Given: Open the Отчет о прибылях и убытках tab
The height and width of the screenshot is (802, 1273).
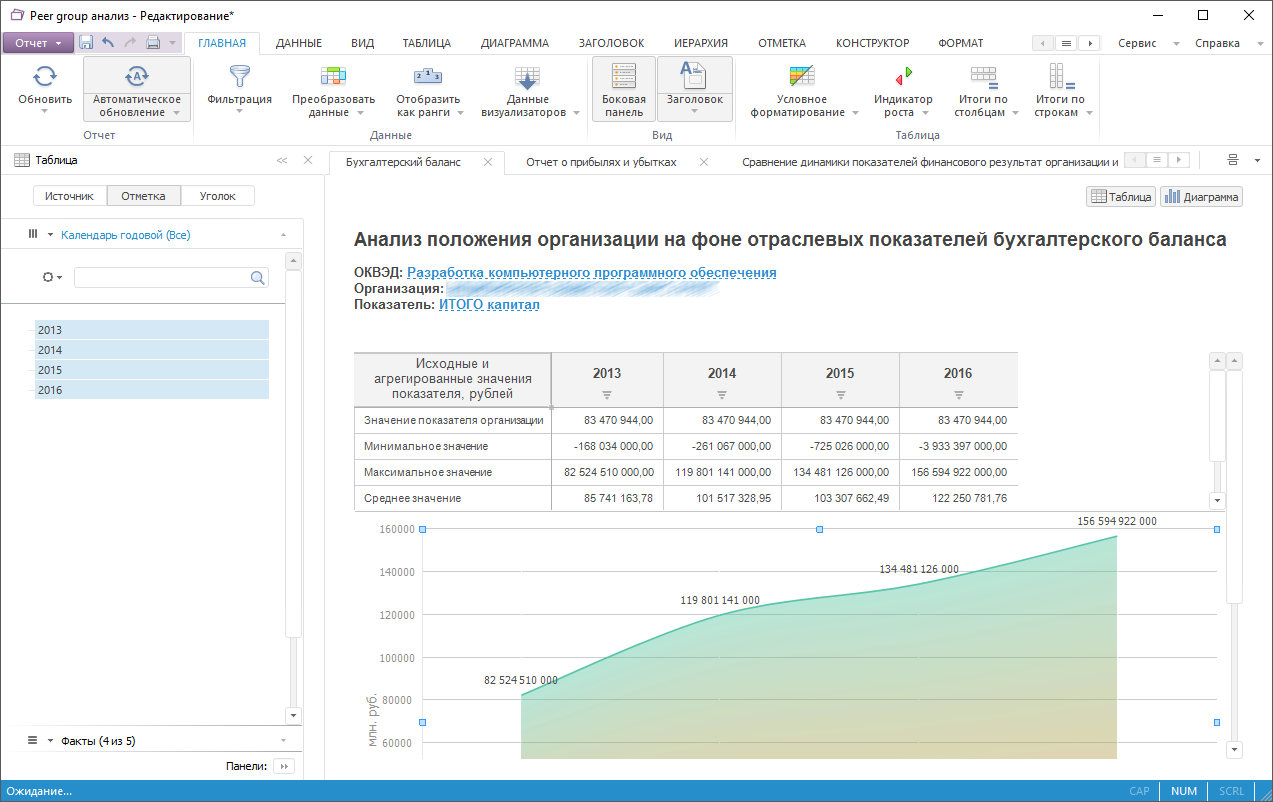Looking at the screenshot, I should [x=601, y=162].
